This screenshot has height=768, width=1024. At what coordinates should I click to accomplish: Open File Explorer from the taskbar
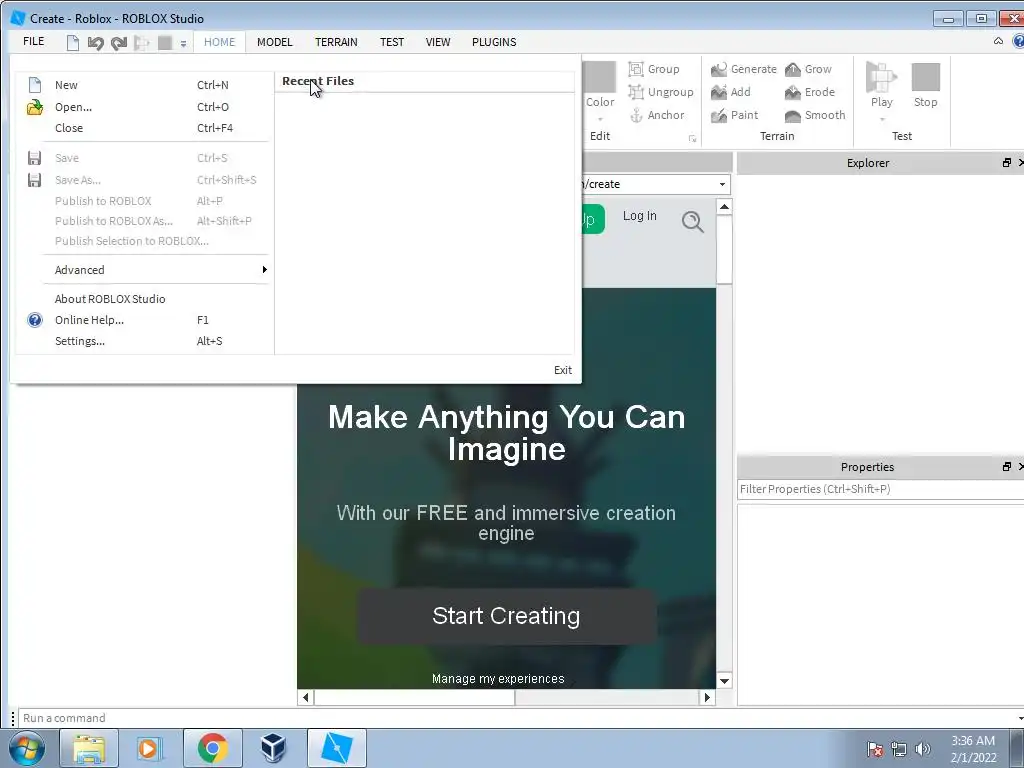(89, 748)
